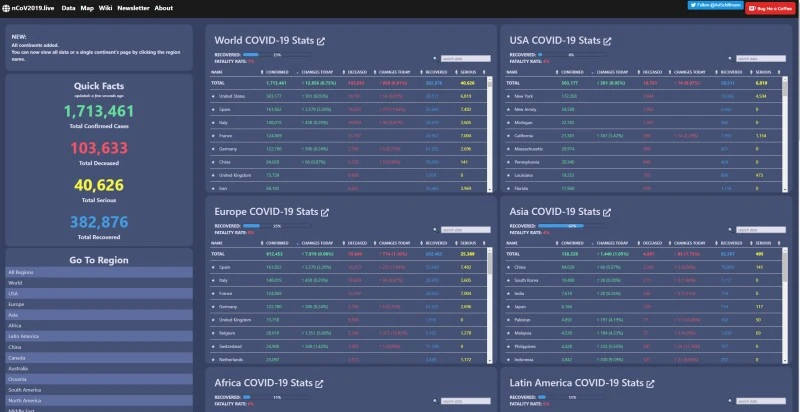Open the Map menu item

coord(87,7)
